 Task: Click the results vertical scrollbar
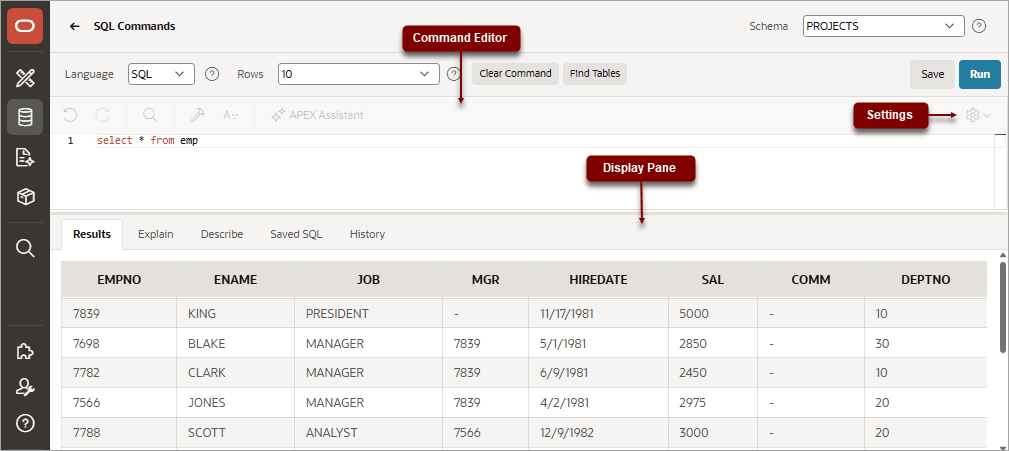pyautogui.click(x=1003, y=308)
